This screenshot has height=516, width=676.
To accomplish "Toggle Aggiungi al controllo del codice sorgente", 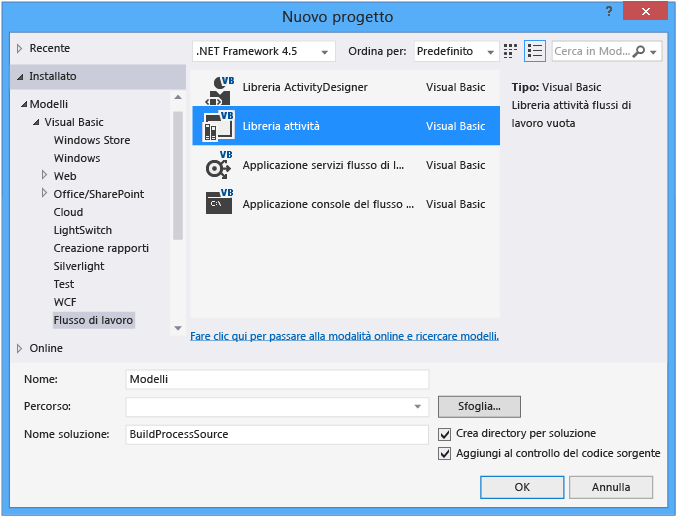I will click(x=444, y=453).
